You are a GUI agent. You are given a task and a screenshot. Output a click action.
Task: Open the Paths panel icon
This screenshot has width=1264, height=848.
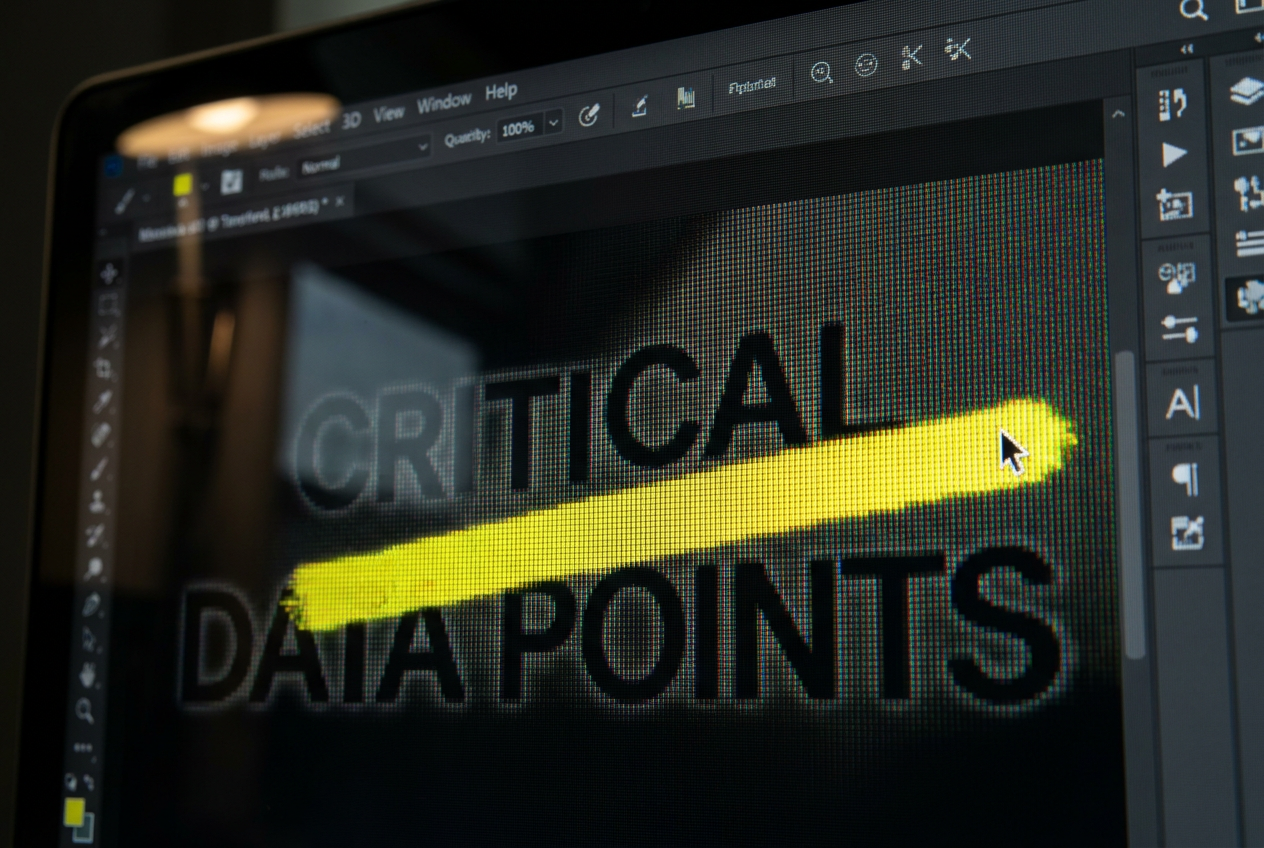(1249, 192)
